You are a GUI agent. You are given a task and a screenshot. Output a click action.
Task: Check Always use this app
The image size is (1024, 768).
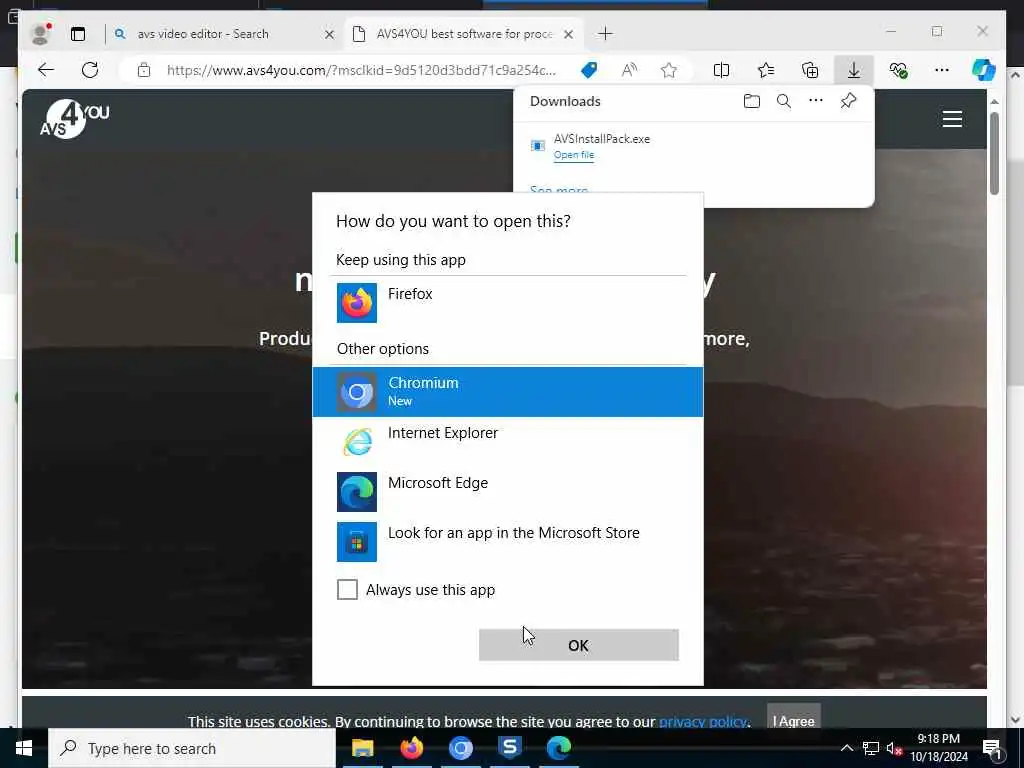[347, 590]
